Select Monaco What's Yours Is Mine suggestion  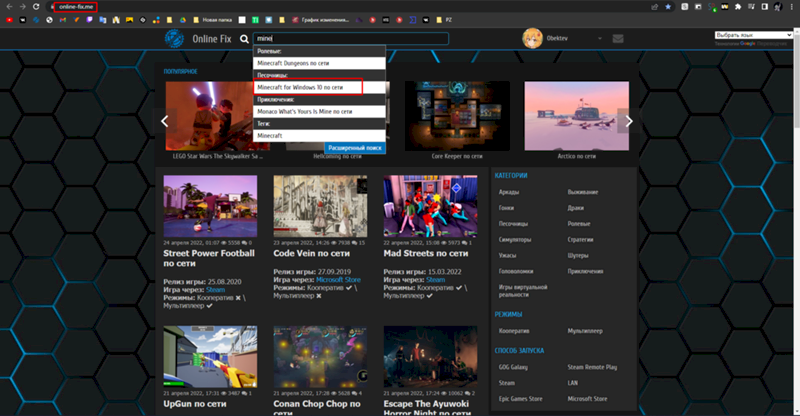tap(319, 111)
